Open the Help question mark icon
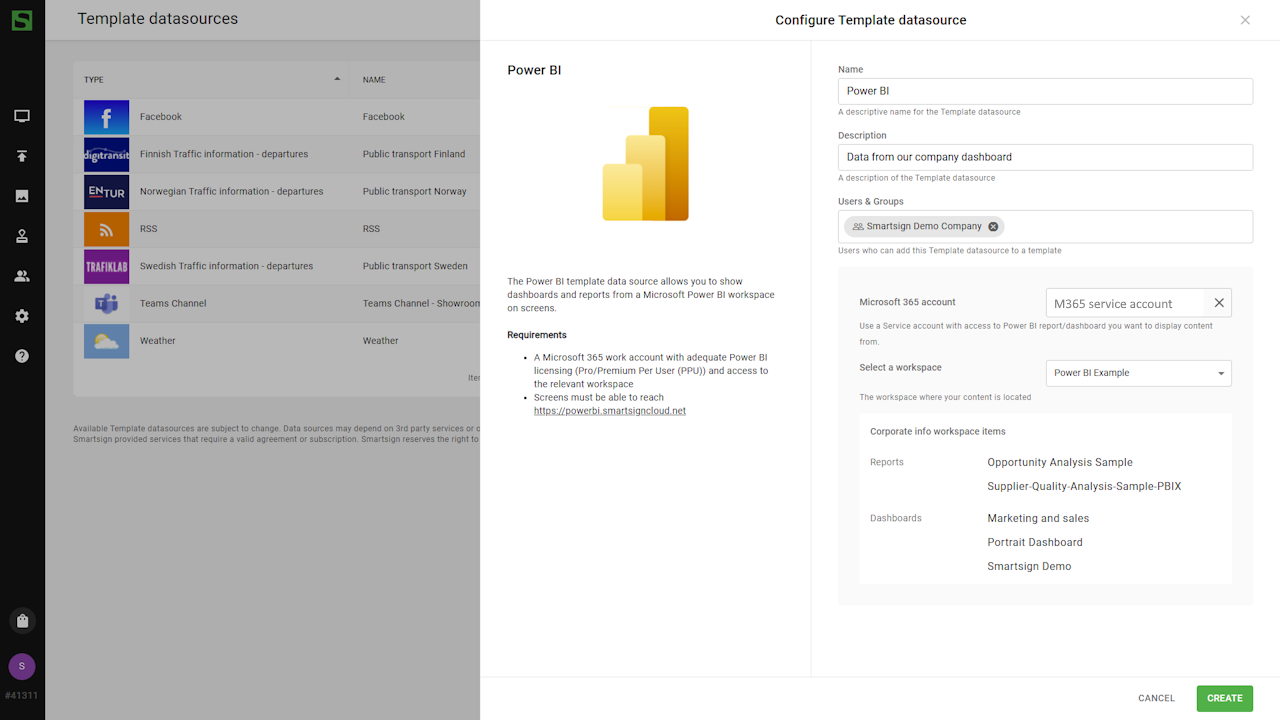This screenshot has height=720, width=1280. (x=22, y=356)
